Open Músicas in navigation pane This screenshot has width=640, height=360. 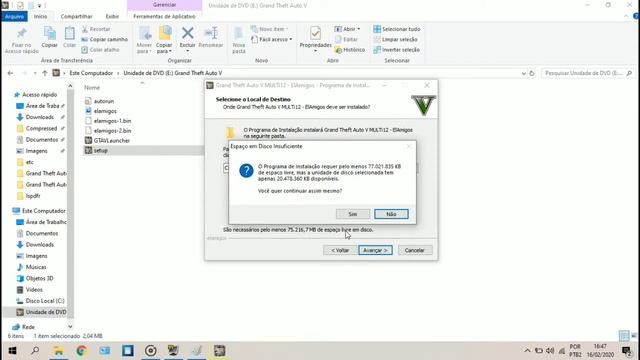(36, 267)
